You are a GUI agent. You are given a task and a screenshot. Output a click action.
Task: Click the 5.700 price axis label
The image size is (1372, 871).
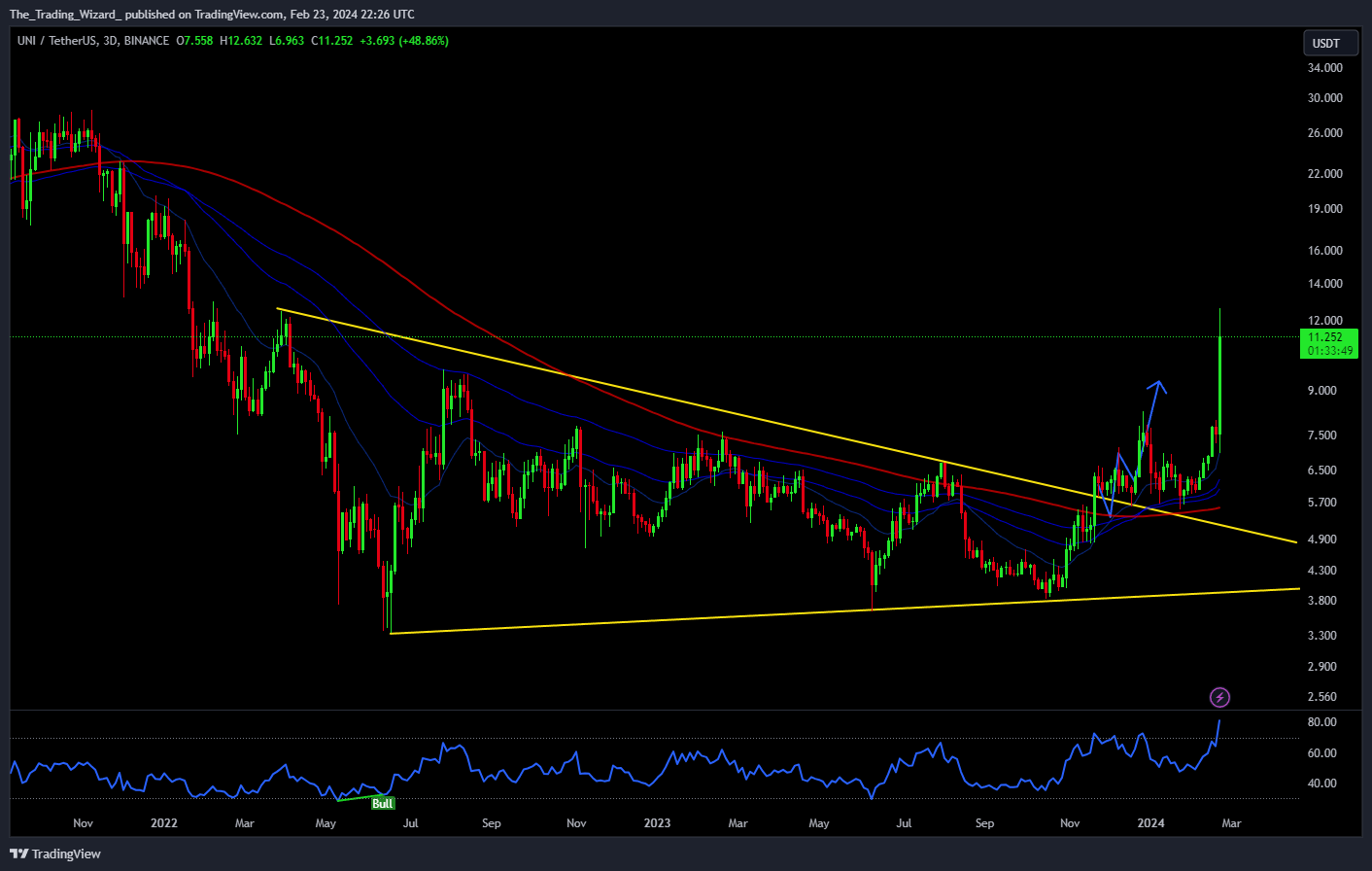coord(1322,503)
